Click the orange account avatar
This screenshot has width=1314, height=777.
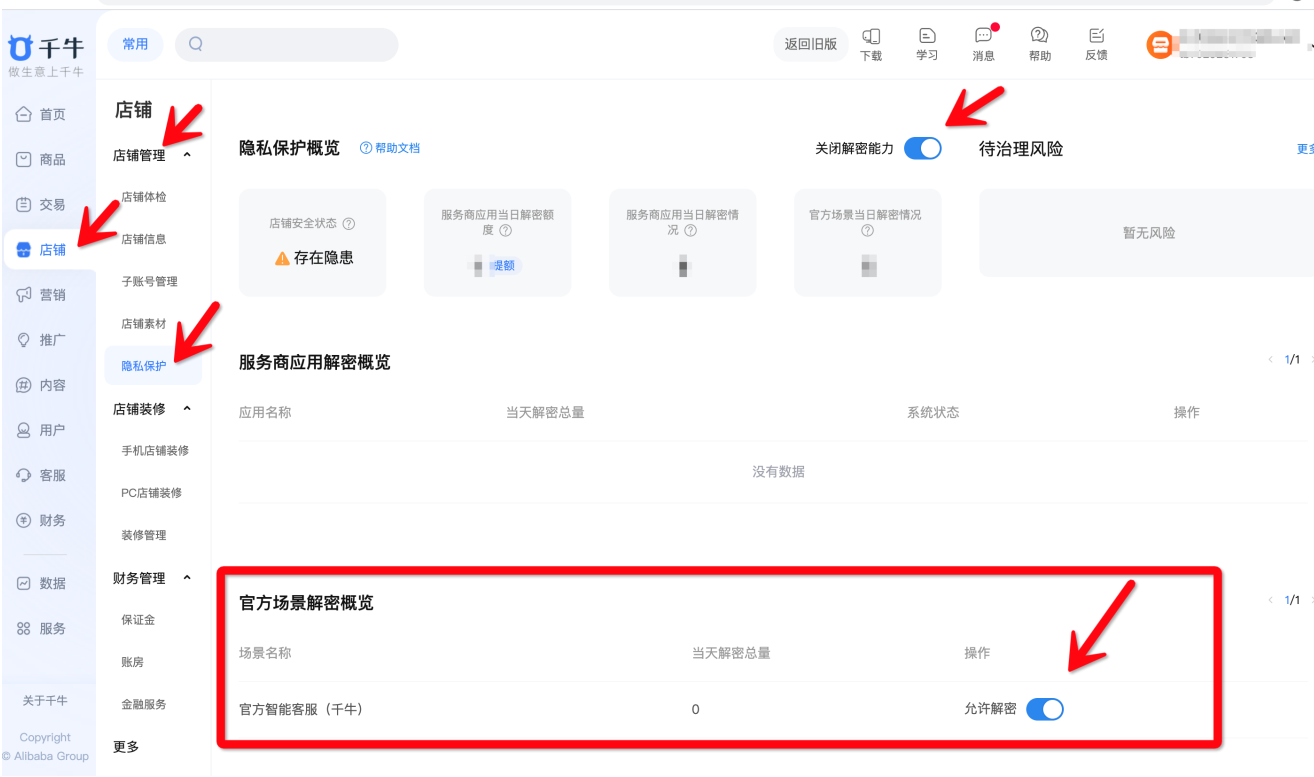pos(1160,45)
